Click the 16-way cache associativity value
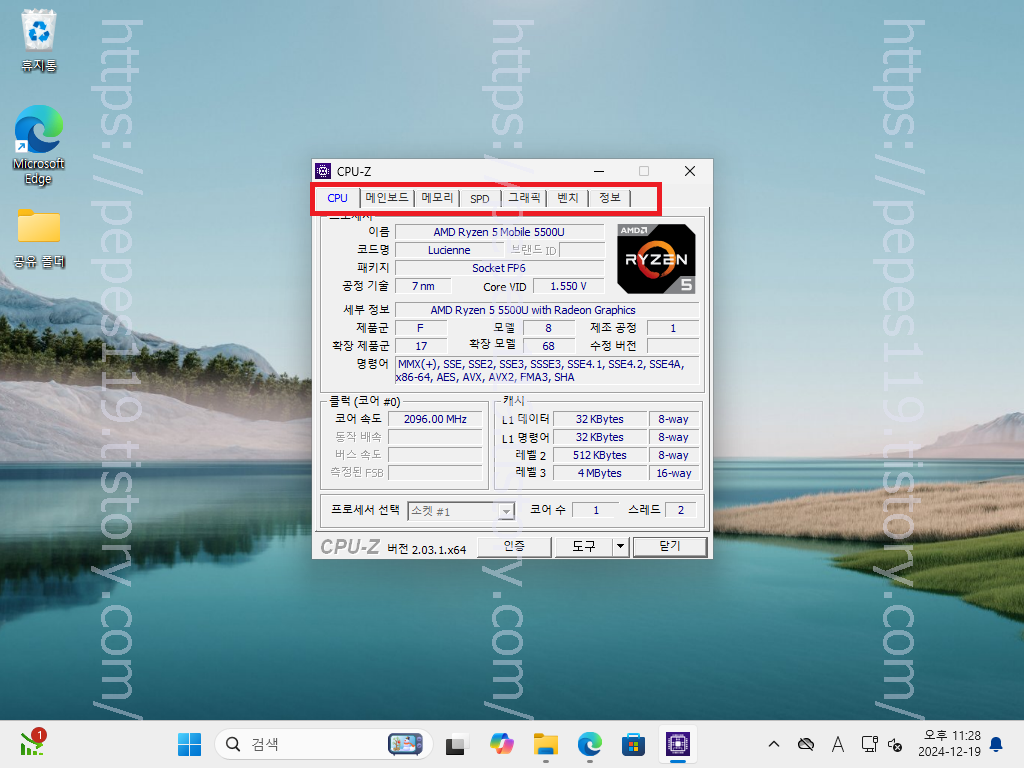The image size is (1024, 768). click(x=673, y=473)
